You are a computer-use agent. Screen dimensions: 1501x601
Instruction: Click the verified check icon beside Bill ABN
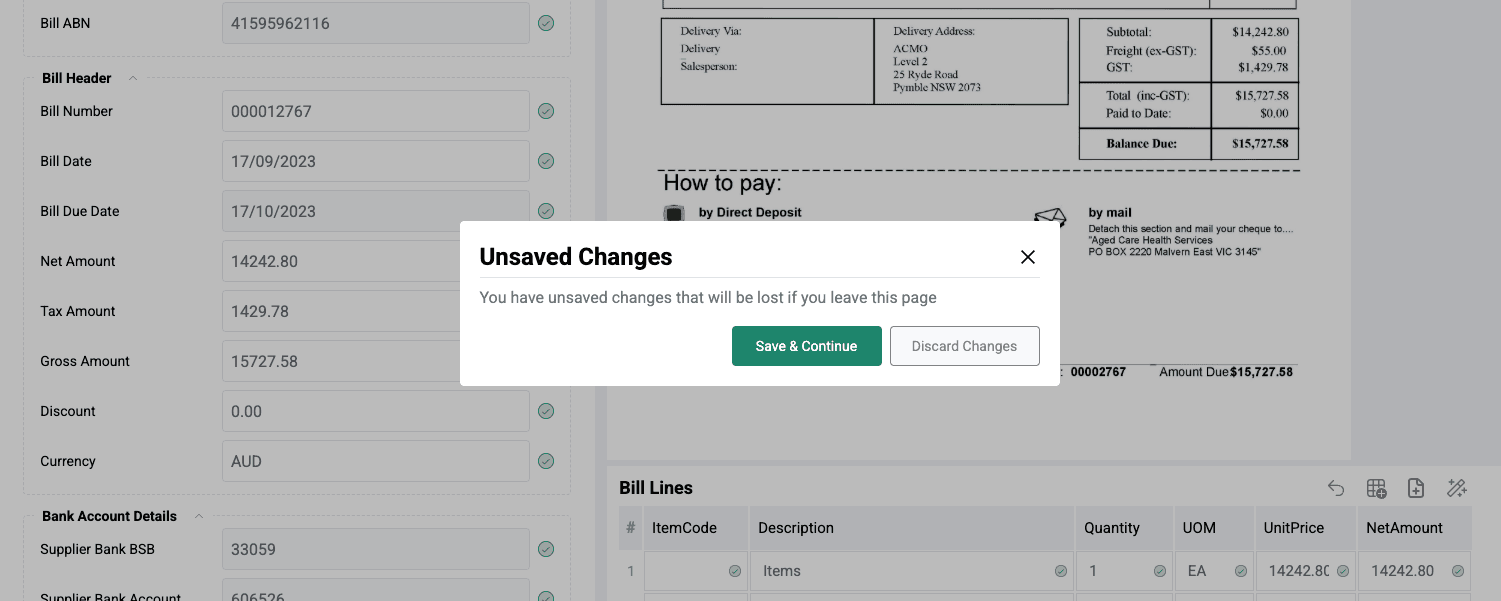(546, 23)
